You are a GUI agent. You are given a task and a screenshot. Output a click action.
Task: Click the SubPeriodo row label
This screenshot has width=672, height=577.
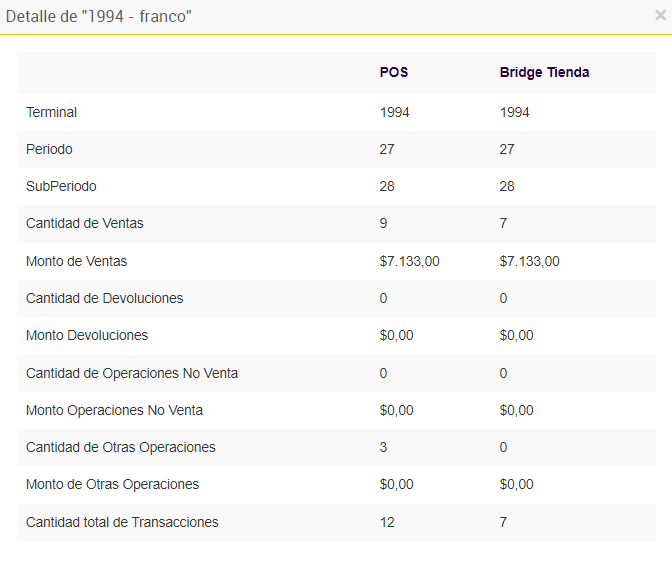pos(61,186)
